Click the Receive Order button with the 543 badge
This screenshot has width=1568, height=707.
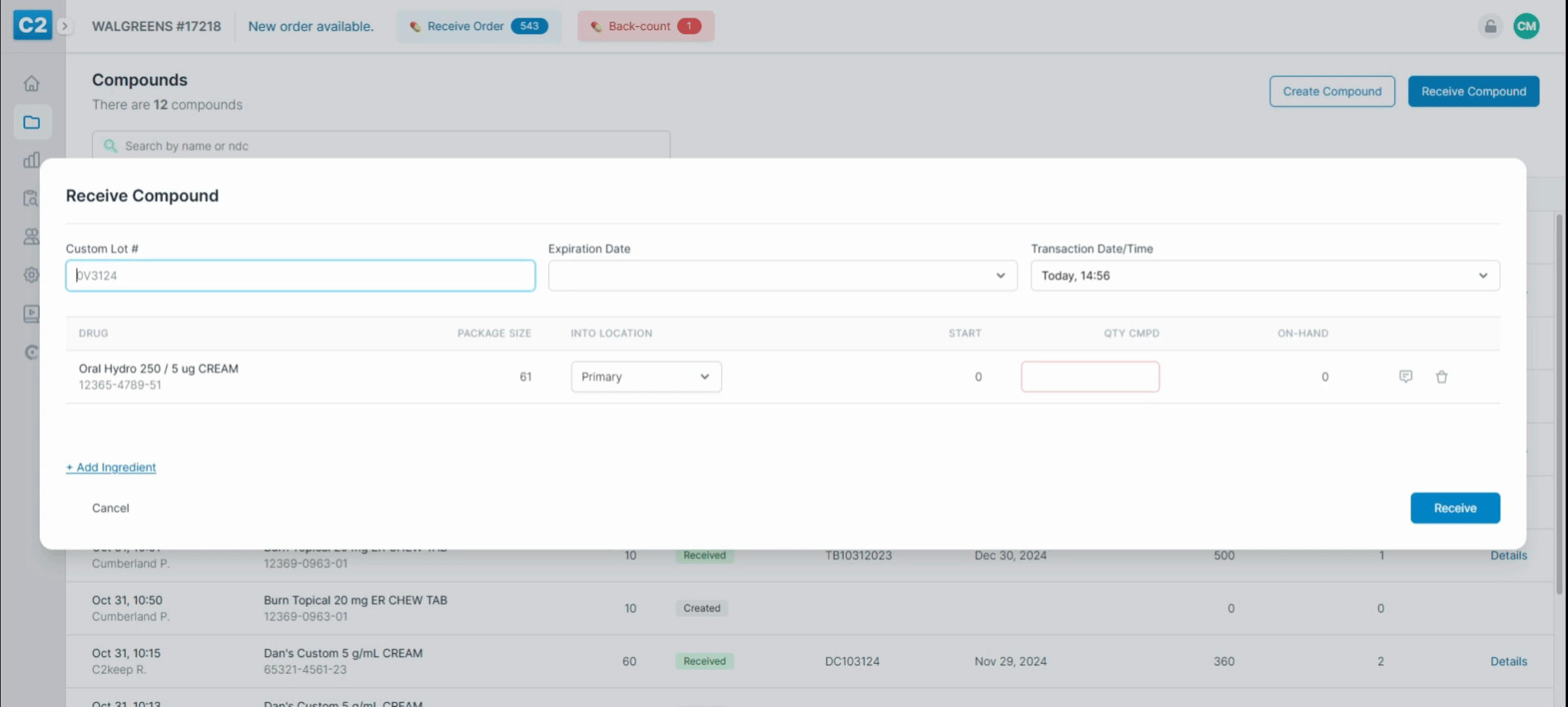coord(479,26)
